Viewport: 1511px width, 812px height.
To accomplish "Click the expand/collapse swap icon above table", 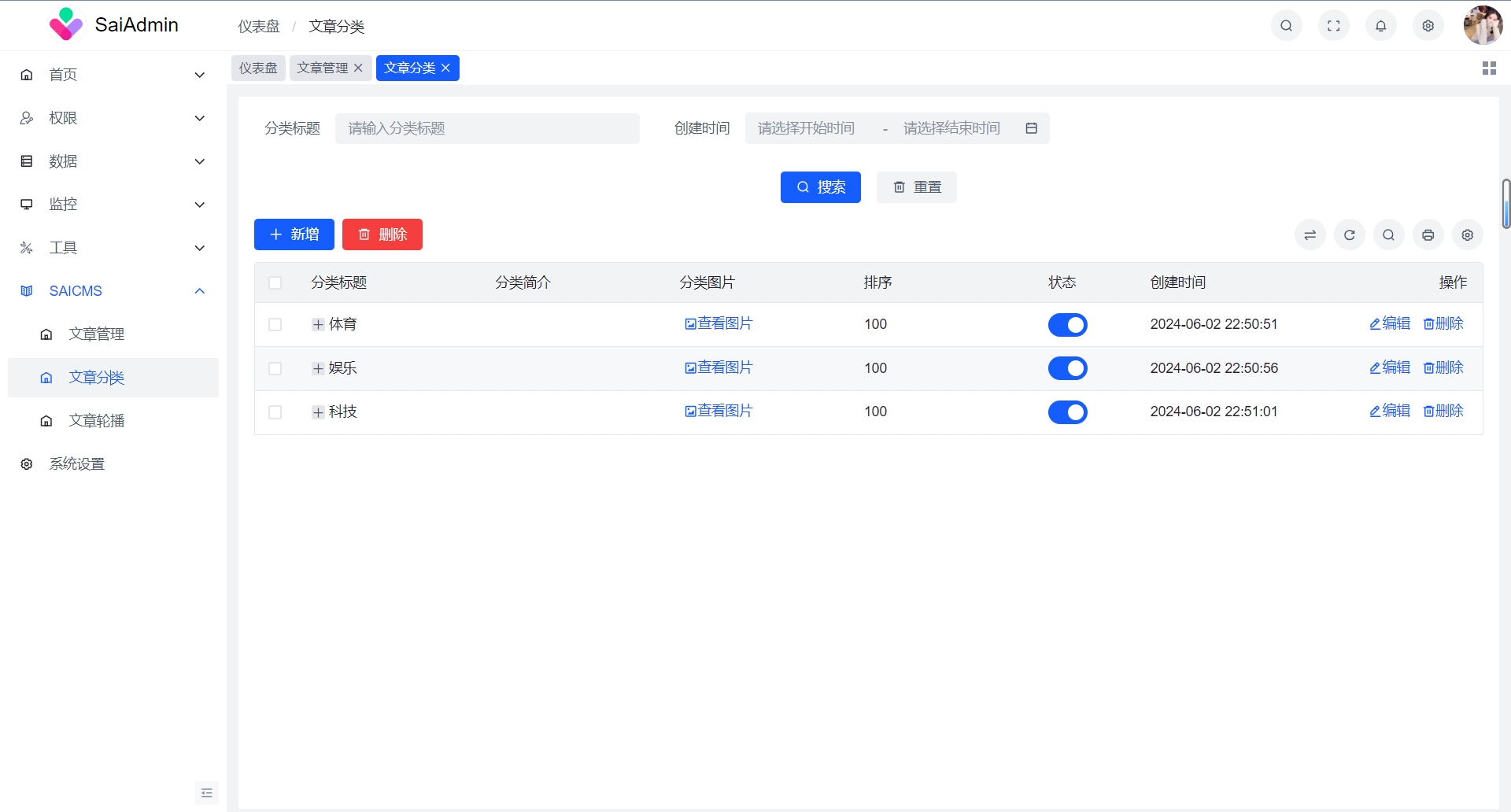I will point(1310,235).
